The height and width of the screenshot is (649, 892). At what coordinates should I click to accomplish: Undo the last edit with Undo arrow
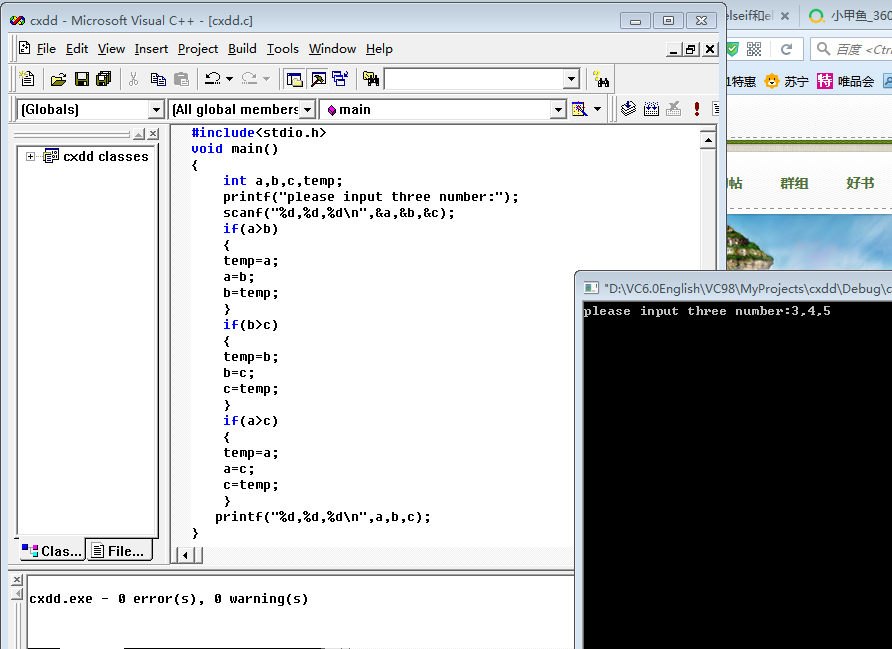coord(213,78)
